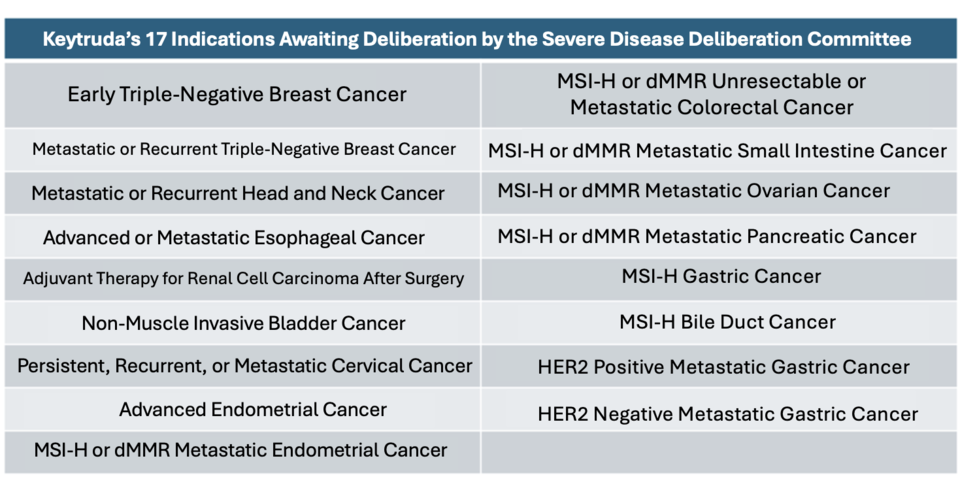Screen dimensions: 960x486
Task: Select MSI-H or dMMR Metastatic Pancreatic Cancer
Action: click(x=707, y=237)
